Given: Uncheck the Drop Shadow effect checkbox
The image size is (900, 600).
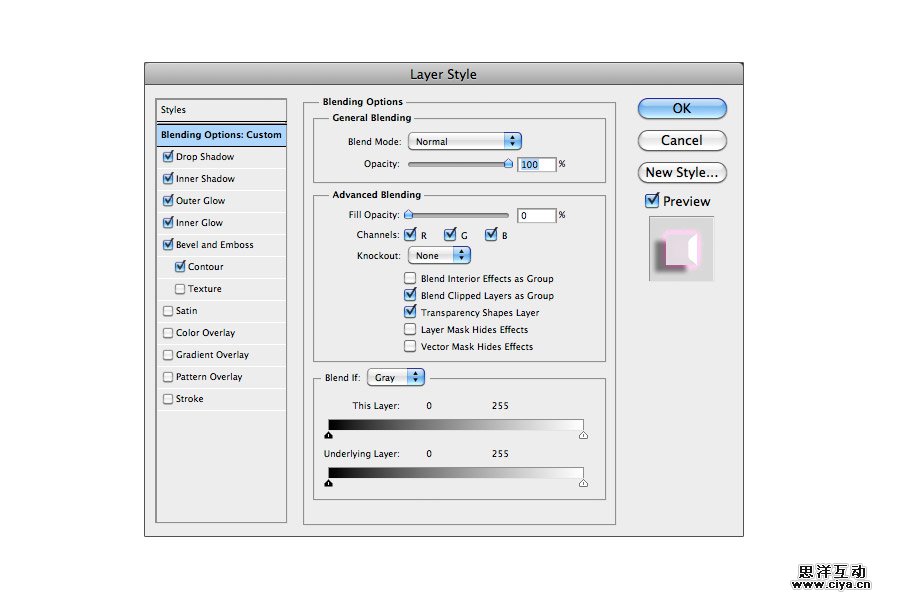Looking at the screenshot, I should 168,156.
